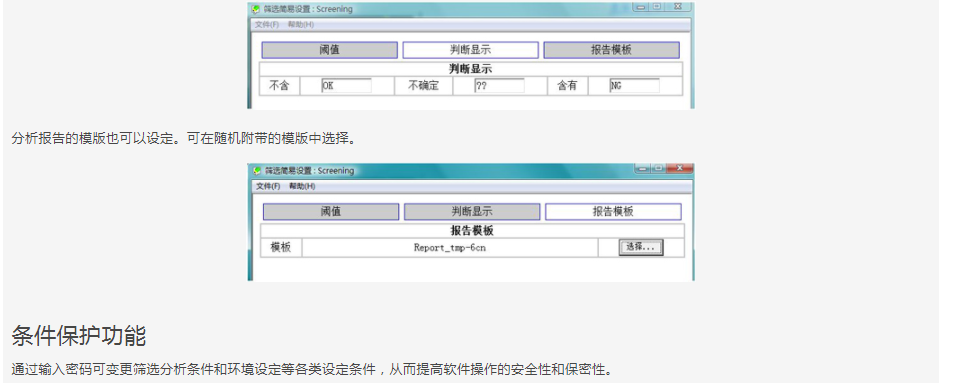Select 判断显示 tab in upper Screening window
This screenshot has width=961, height=383.
click(x=471, y=50)
